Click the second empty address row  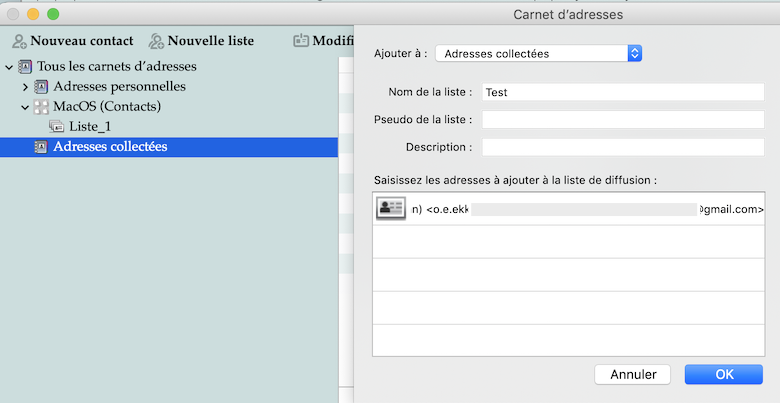[x=570, y=274]
